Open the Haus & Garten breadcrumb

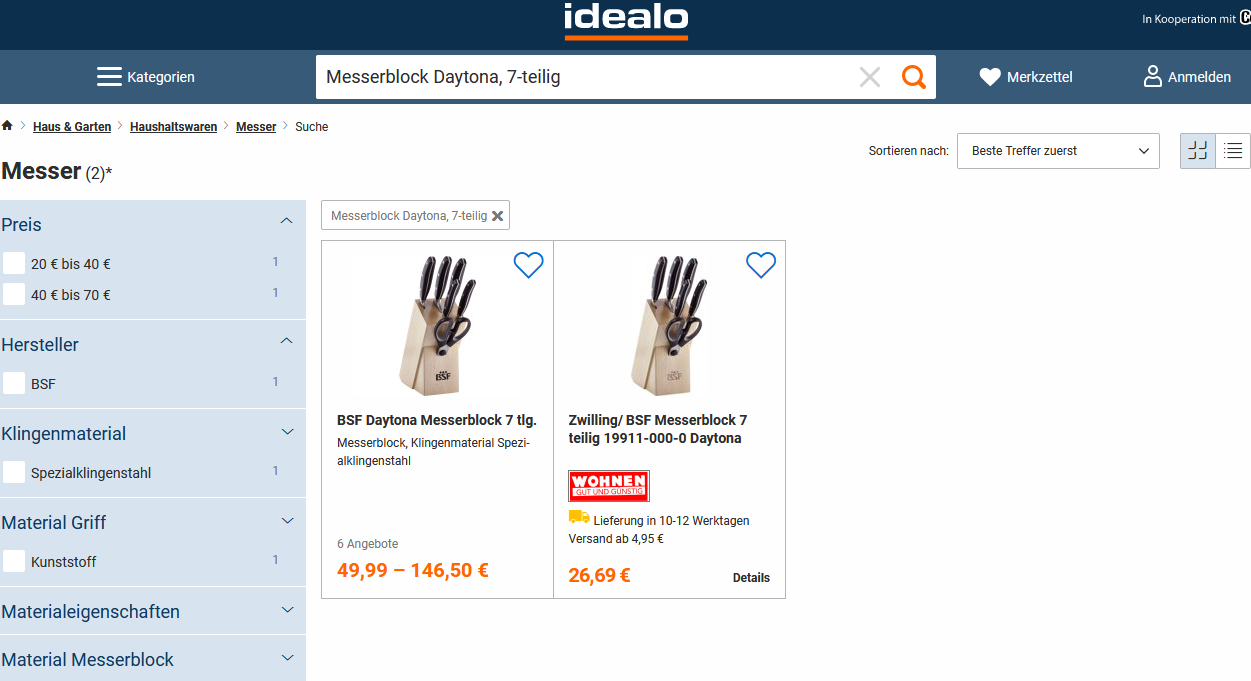(72, 127)
